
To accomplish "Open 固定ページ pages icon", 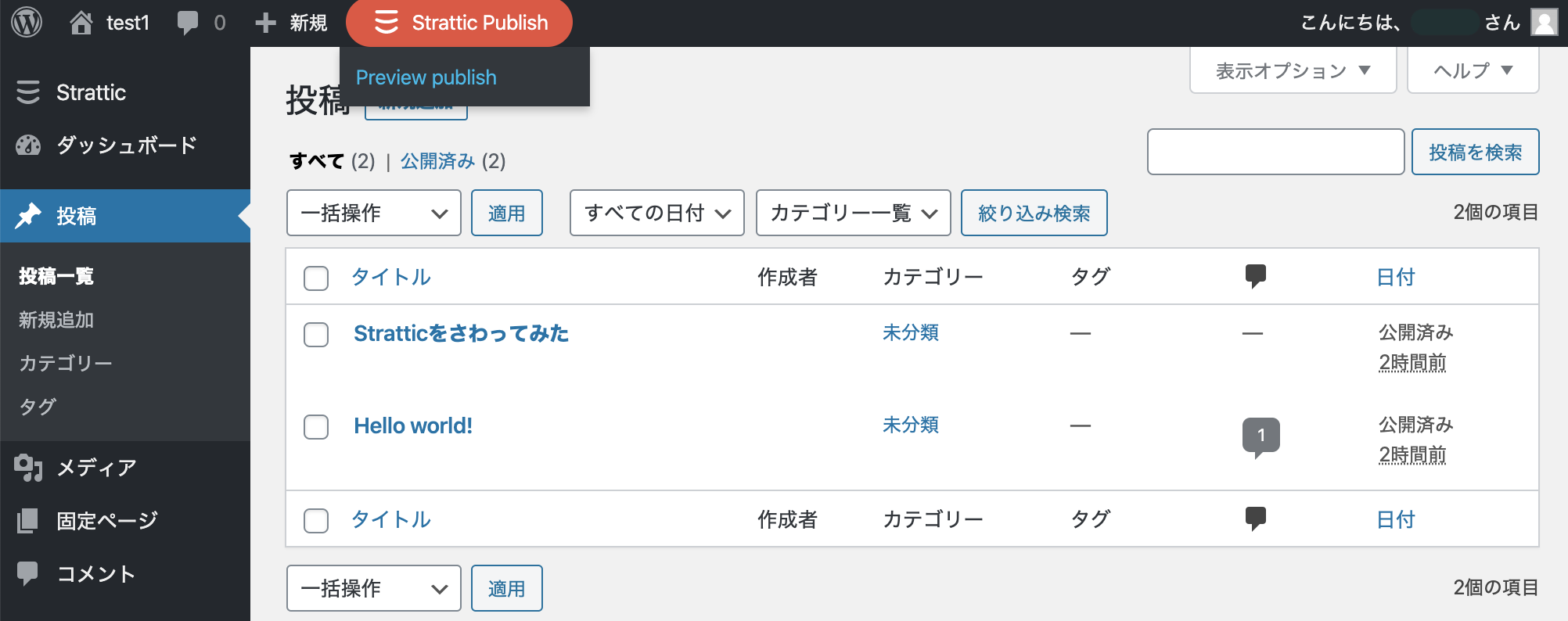I will coord(28,521).
